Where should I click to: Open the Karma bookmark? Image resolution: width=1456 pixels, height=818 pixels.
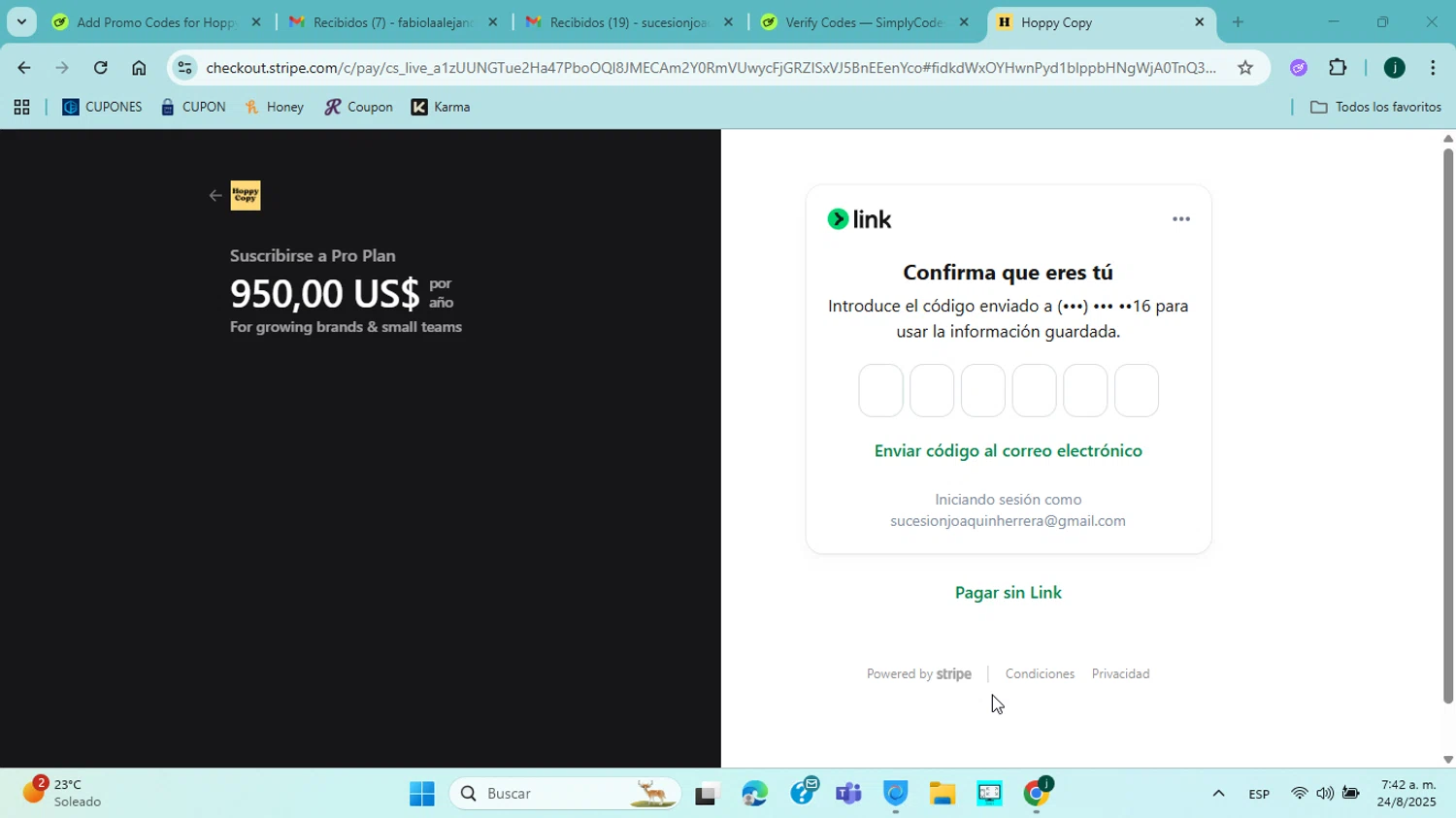[441, 108]
